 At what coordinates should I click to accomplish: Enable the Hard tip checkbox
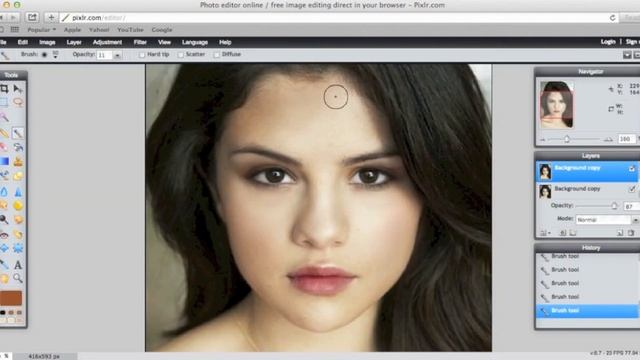(x=142, y=54)
